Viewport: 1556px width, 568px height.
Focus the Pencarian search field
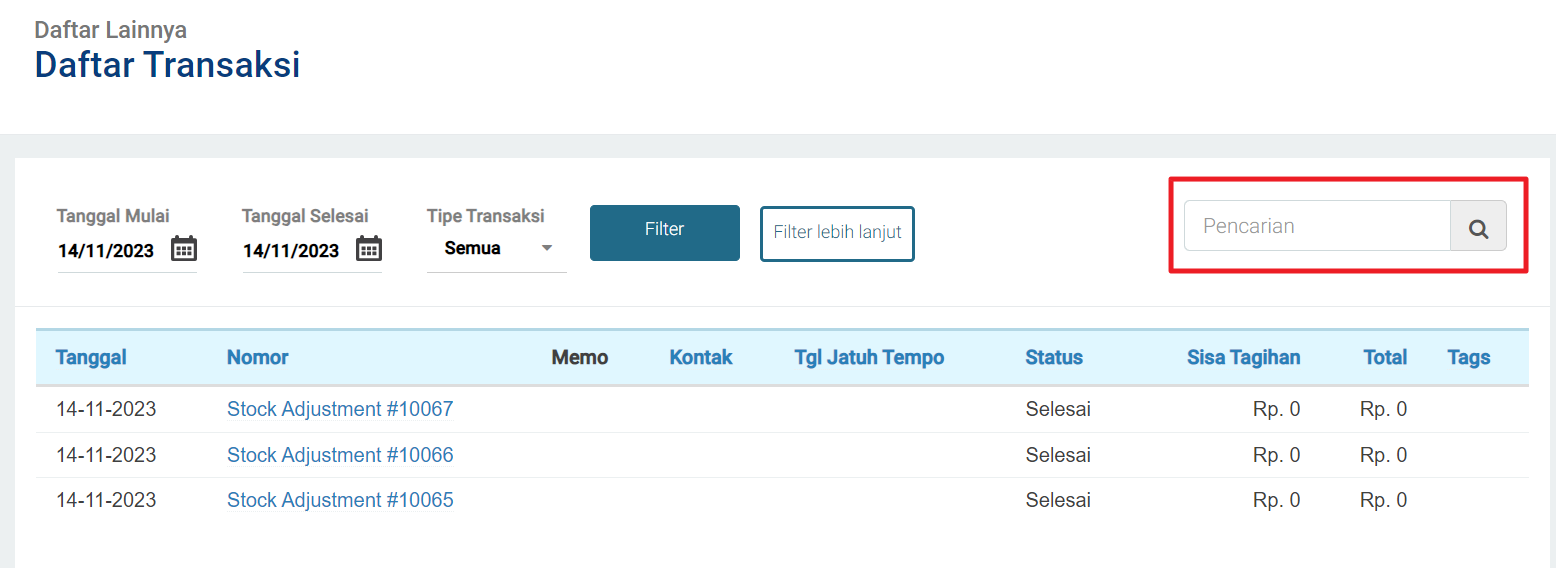(1317, 226)
